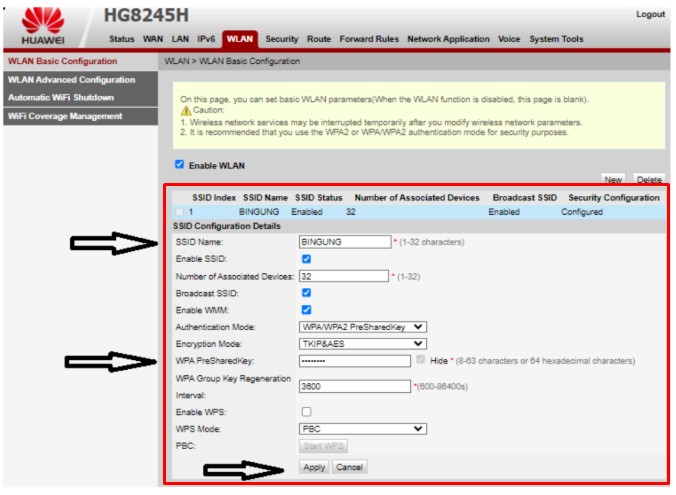The image size is (676, 495).
Task: Toggle the Enable SSID checkbox
Action: (x=307, y=259)
